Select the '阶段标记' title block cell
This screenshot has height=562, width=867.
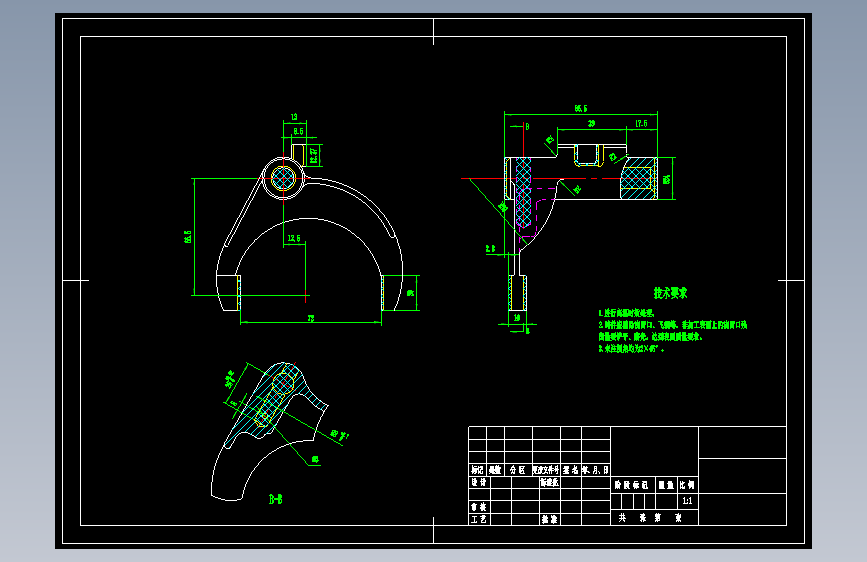633,485
